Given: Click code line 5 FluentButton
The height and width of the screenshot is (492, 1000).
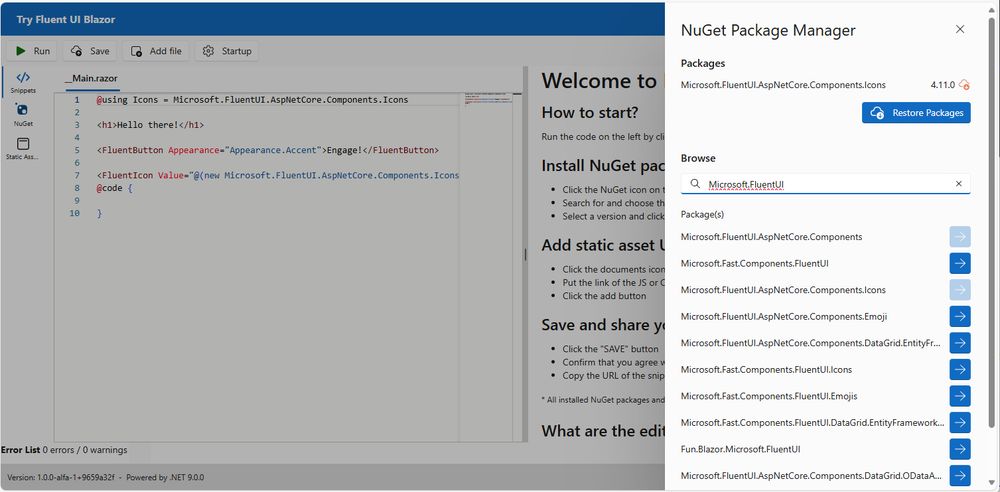Looking at the screenshot, I should tap(268, 151).
